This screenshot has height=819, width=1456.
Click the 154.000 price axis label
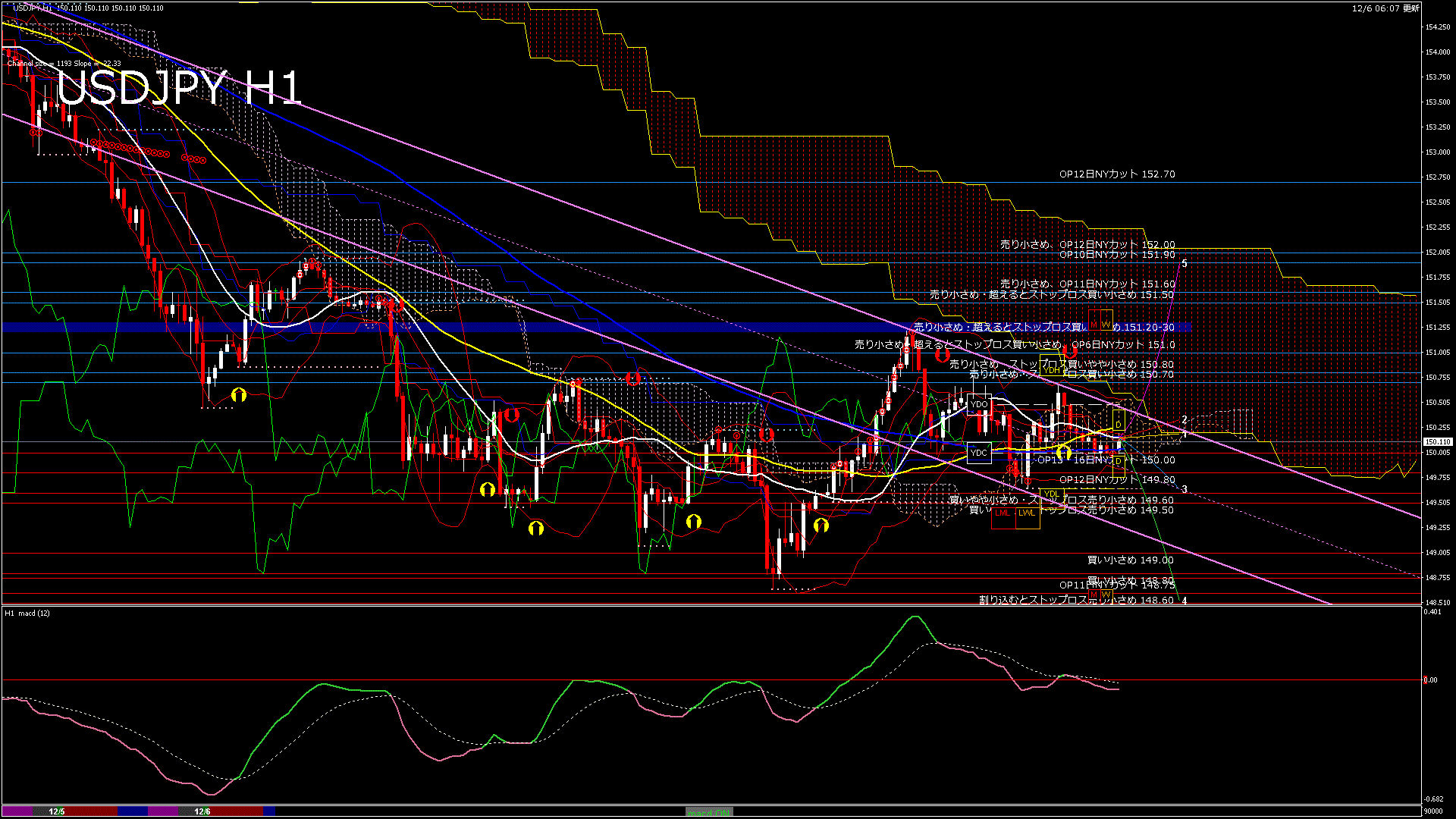(x=1438, y=52)
